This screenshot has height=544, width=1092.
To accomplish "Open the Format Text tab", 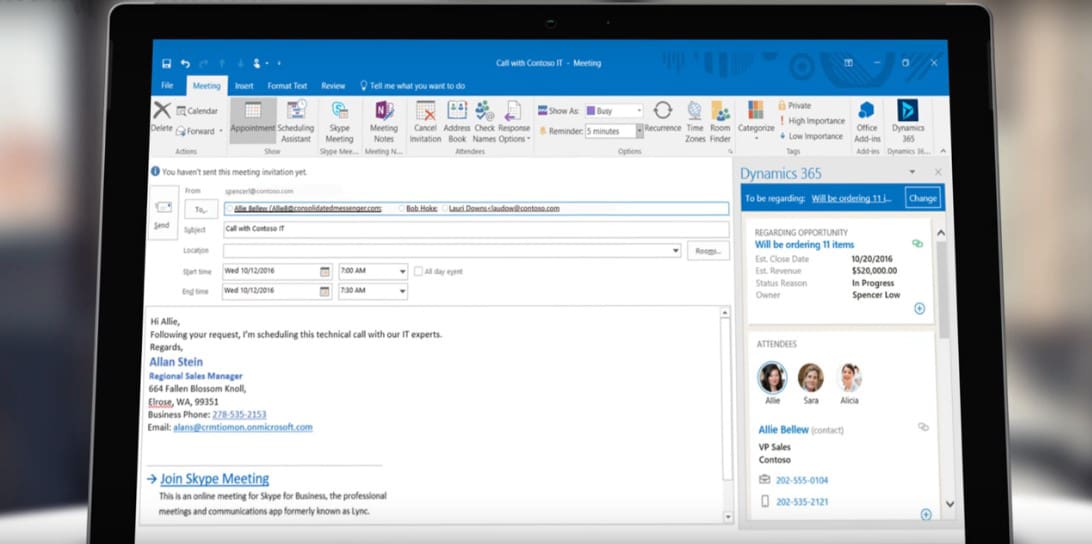I will (287, 86).
